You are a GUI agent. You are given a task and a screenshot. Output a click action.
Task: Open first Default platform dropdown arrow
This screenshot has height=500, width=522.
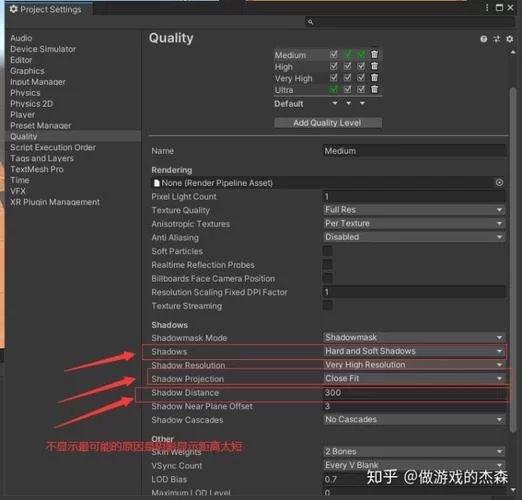click(335, 103)
